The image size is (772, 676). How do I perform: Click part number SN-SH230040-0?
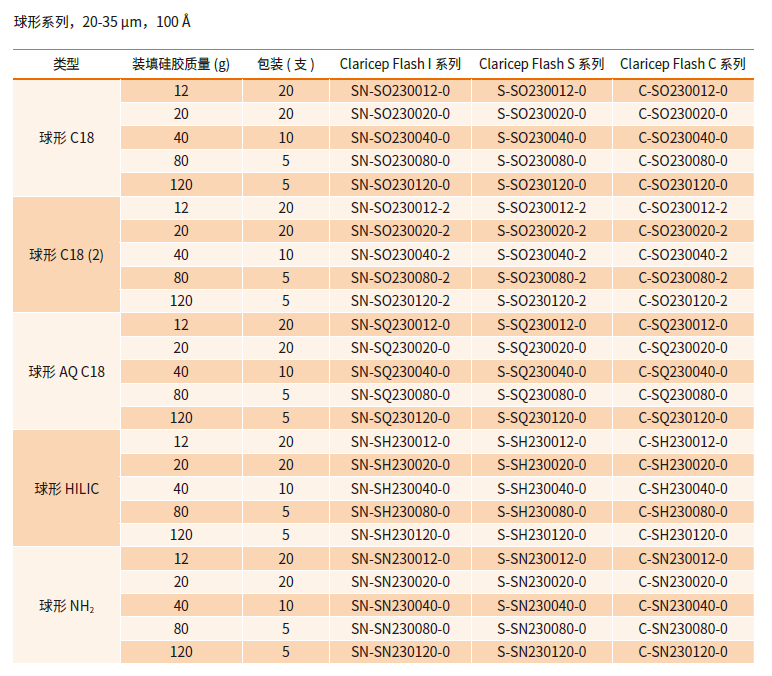400,488
